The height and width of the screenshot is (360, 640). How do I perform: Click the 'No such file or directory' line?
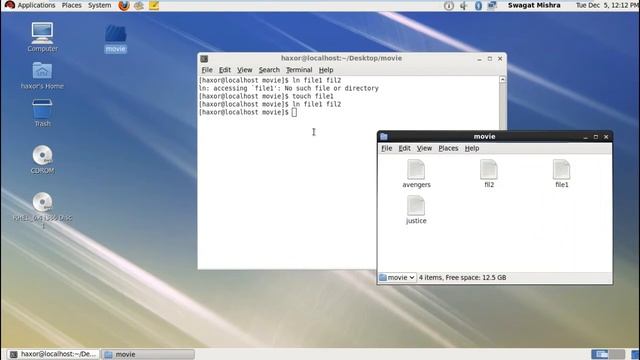click(x=289, y=88)
